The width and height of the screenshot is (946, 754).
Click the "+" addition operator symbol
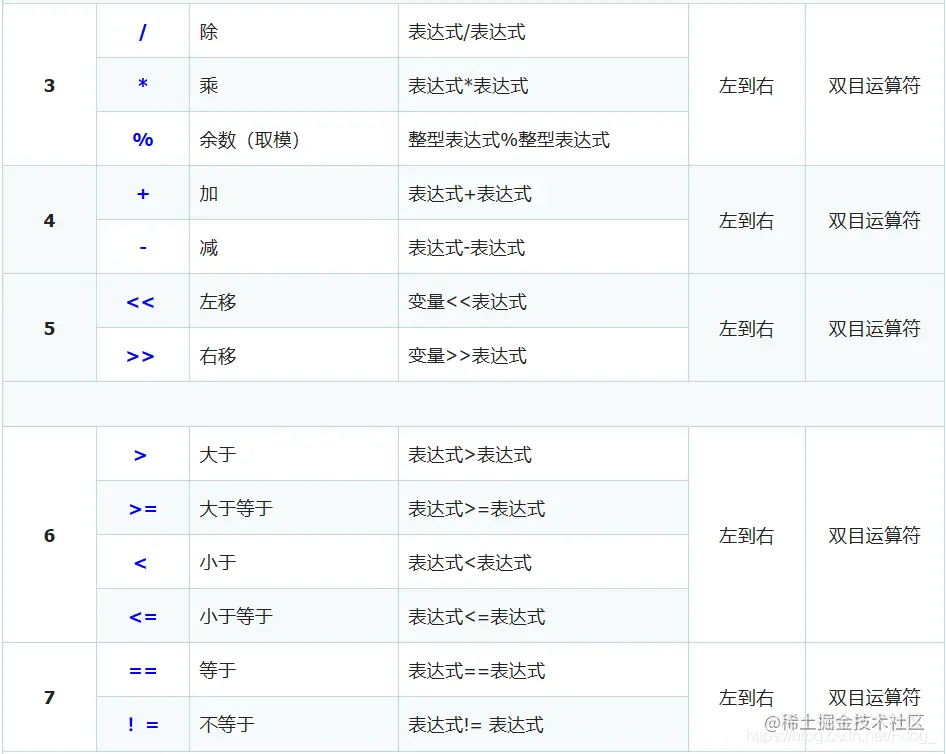click(142, 193)
